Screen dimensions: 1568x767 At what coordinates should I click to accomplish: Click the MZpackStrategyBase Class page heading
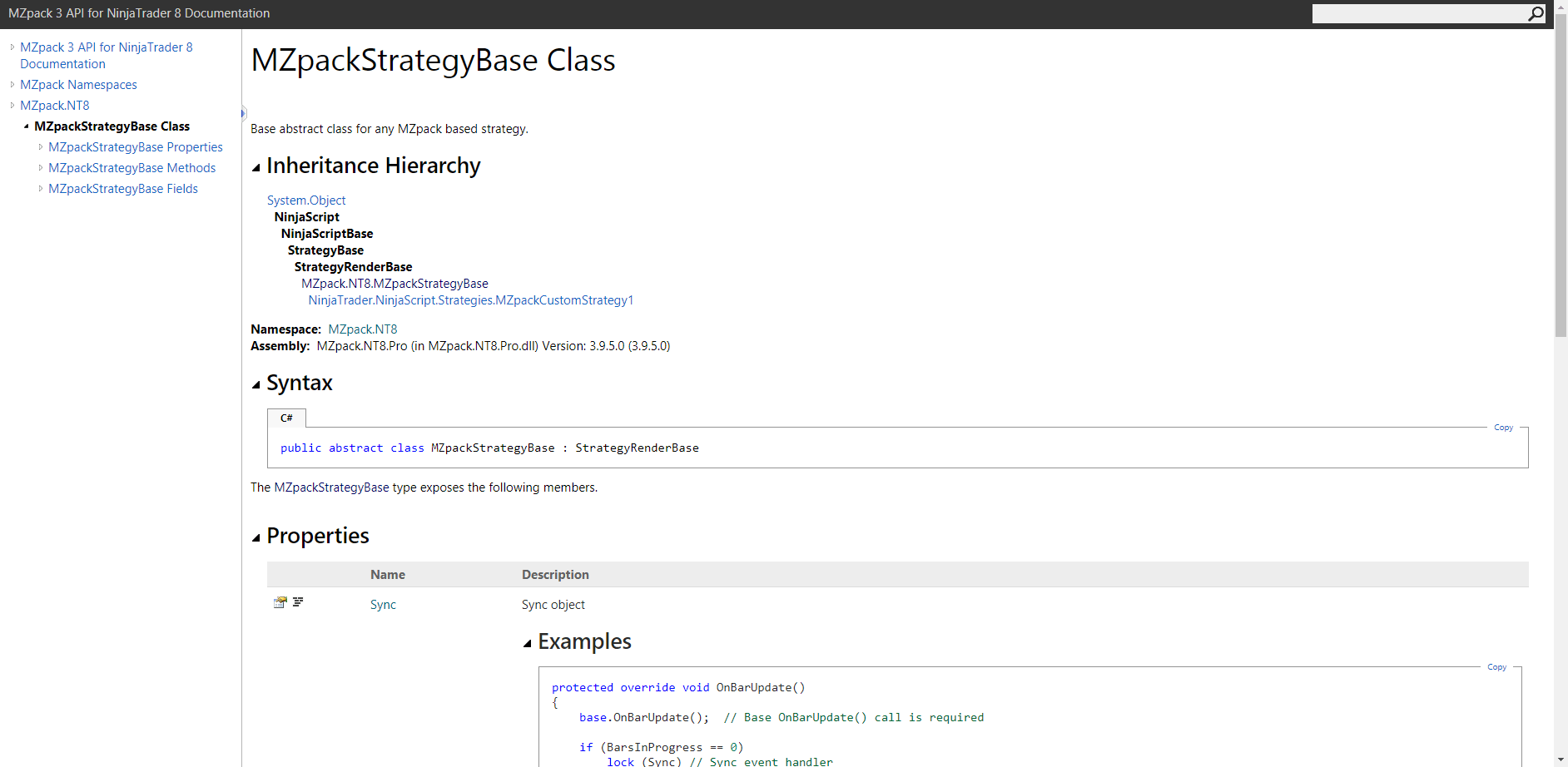pos(433,61)
